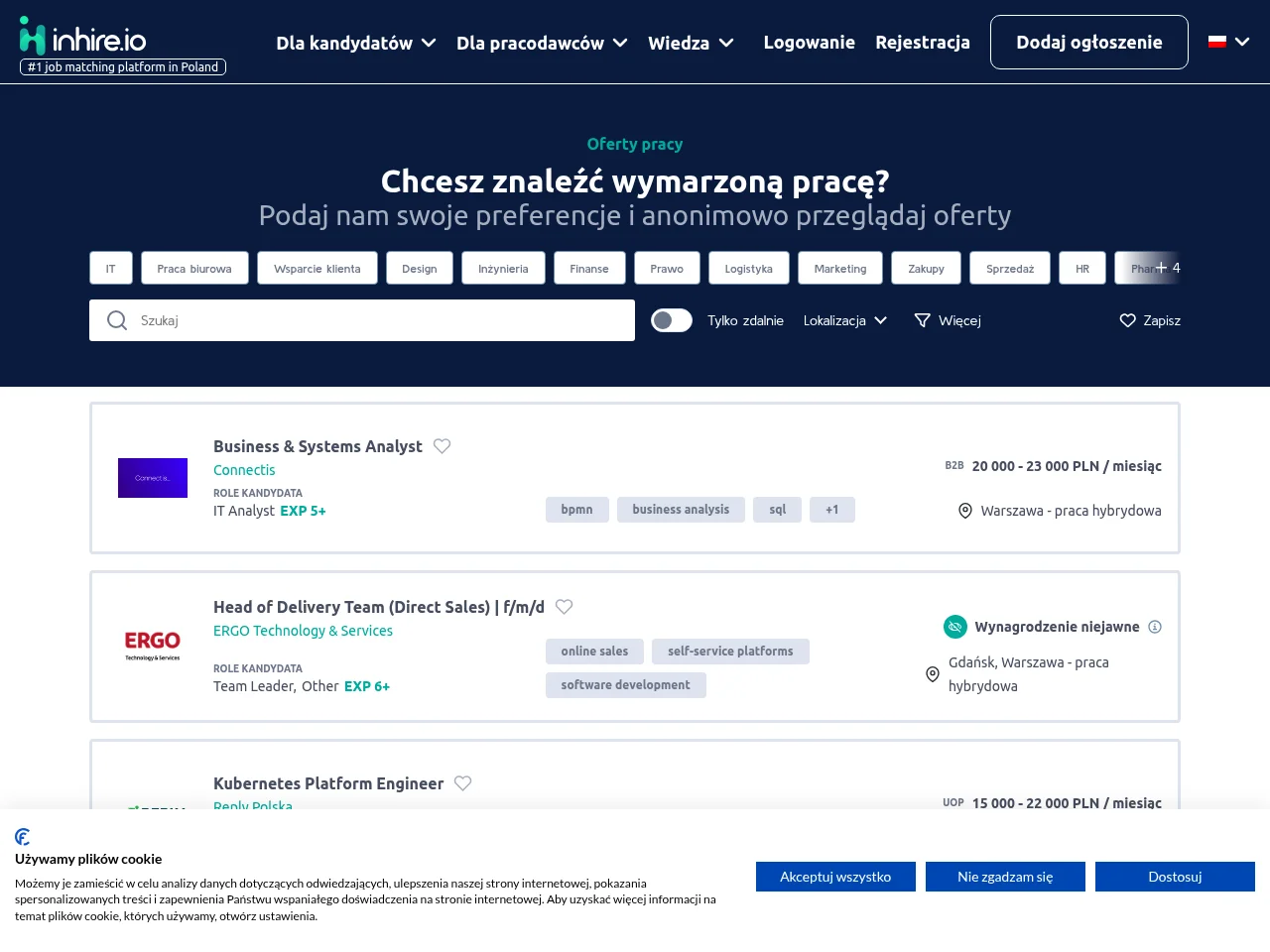Click the info icon next to Wynagrodzenie niejawne
1270x952 pixels.
(x=1155, y=627)
